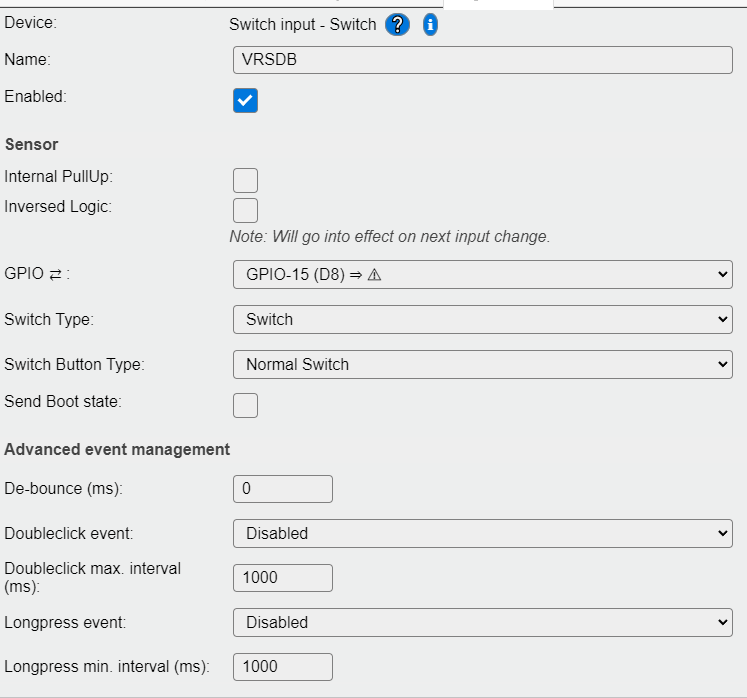Check the Send Boot state box

click(245, 405)
